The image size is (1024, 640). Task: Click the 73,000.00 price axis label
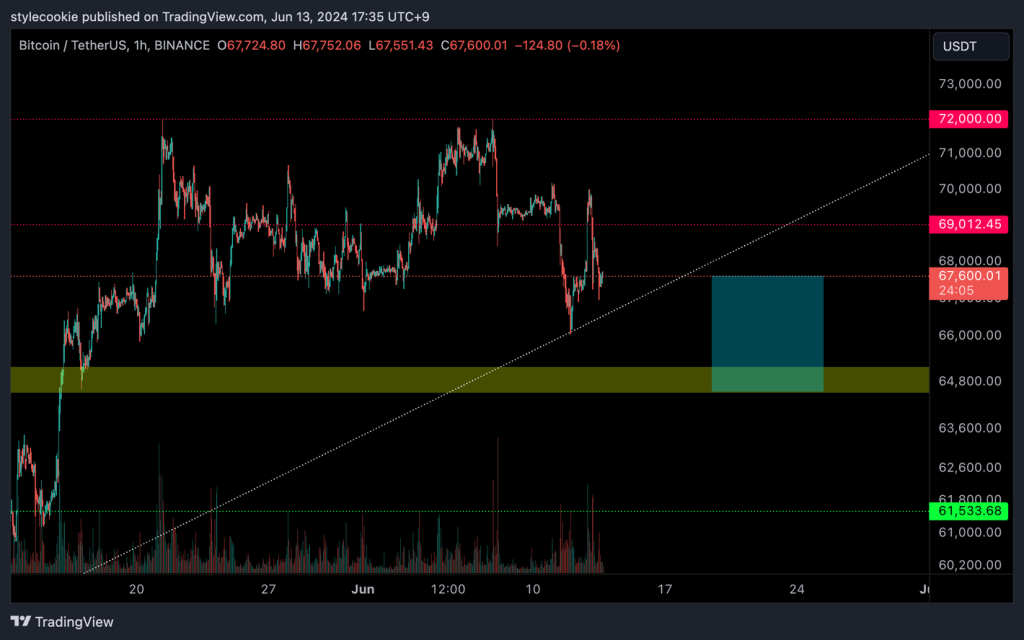(966, 84)
